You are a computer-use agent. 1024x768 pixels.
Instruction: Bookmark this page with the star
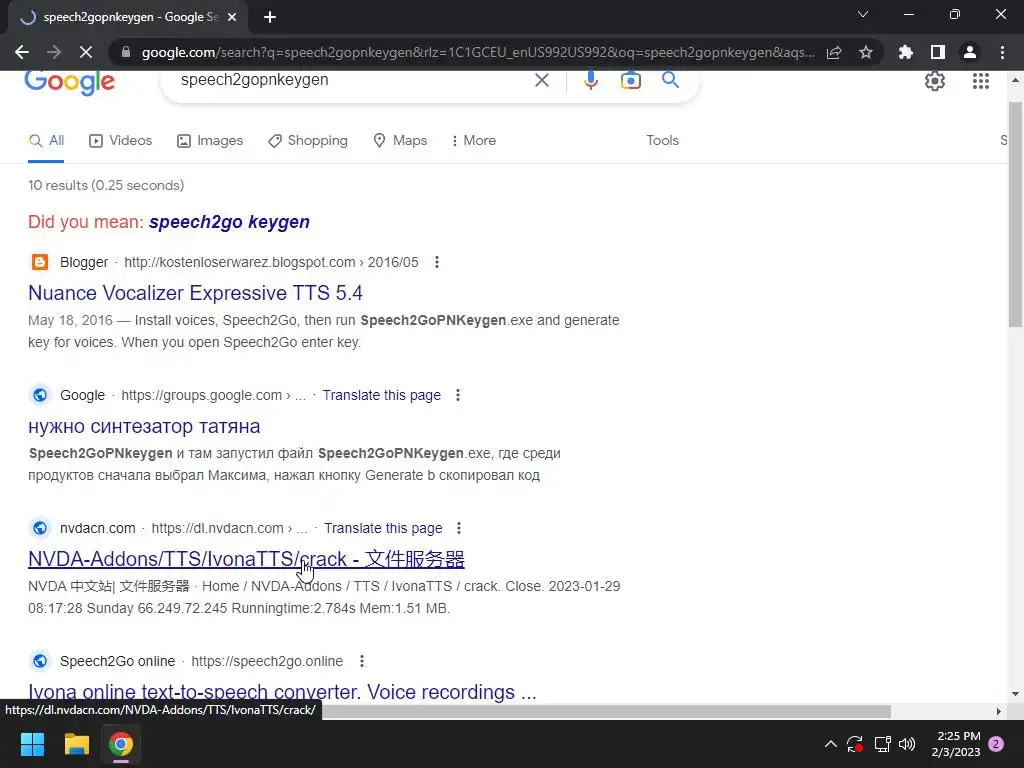click(866, 52)
